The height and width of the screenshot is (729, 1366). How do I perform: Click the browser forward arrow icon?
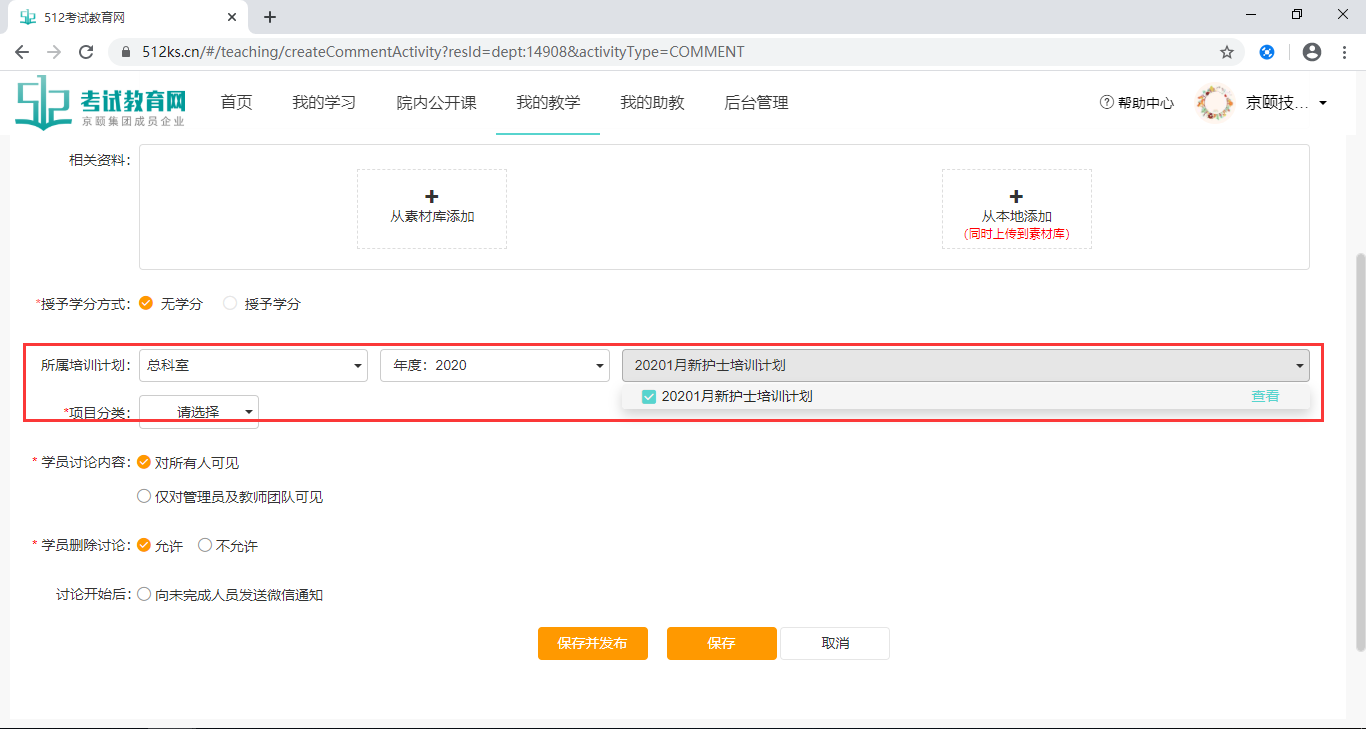coord(54,52)
